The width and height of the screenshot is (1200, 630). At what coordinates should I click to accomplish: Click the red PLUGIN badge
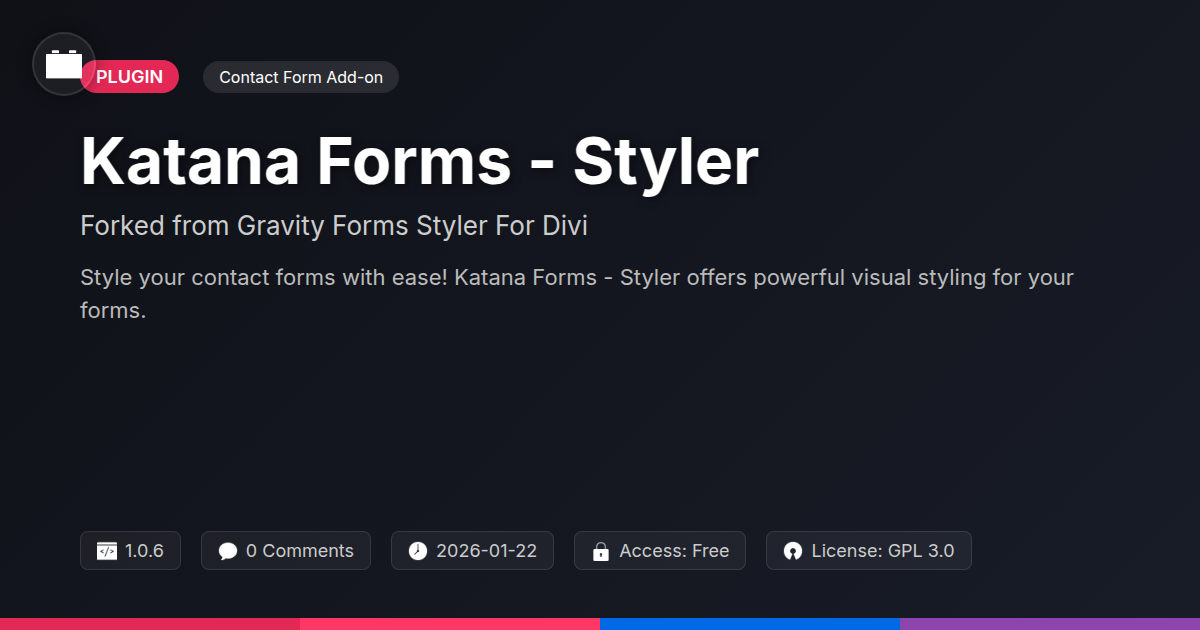click(129, 77)
